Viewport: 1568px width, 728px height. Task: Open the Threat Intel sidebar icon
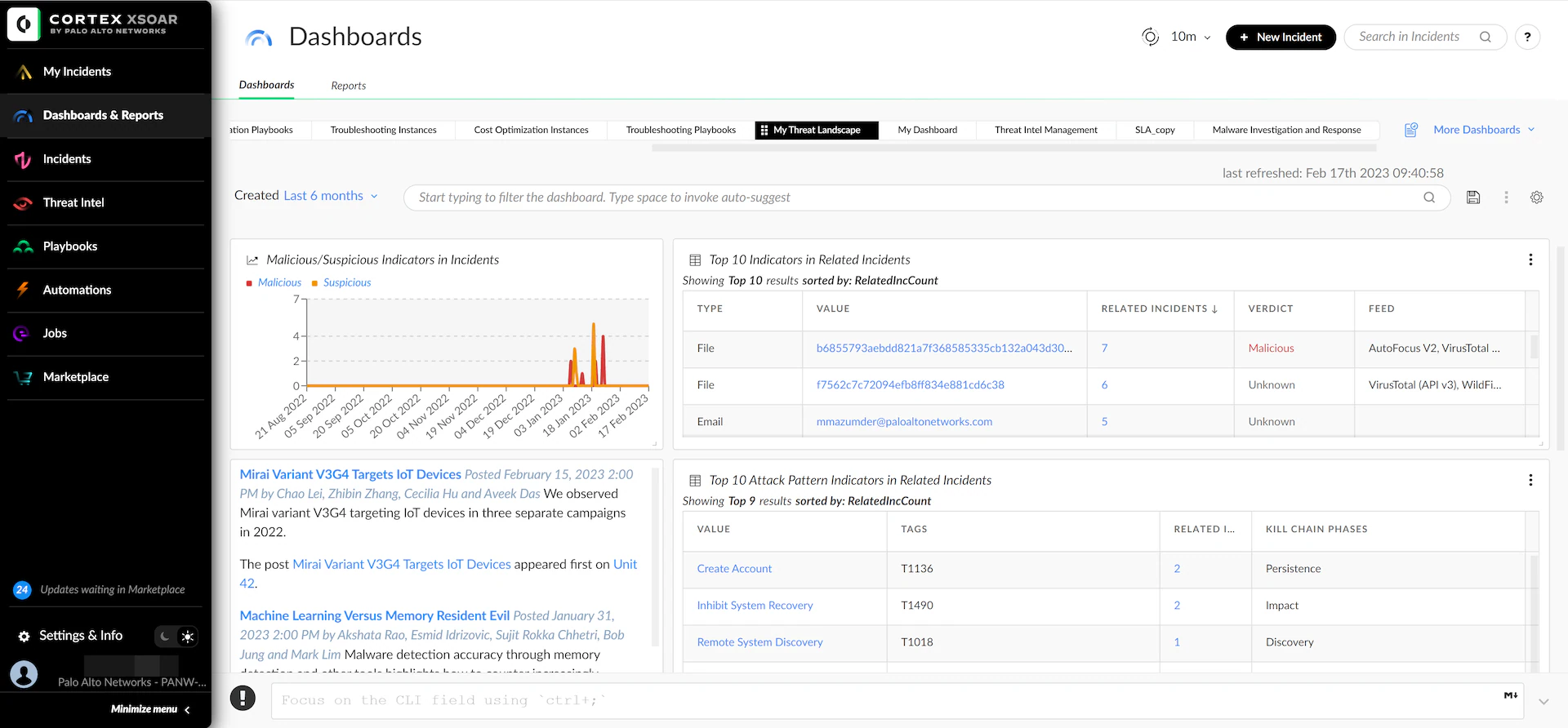pos(24,203)
